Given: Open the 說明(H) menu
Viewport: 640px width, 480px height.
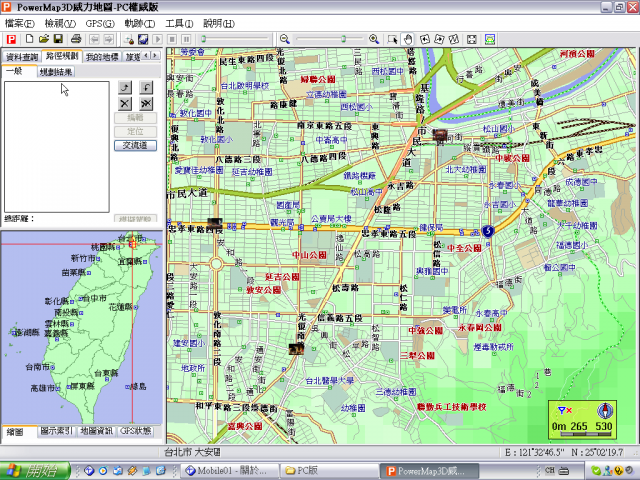Looking at the screenshot, I should [x=219, y=23].
